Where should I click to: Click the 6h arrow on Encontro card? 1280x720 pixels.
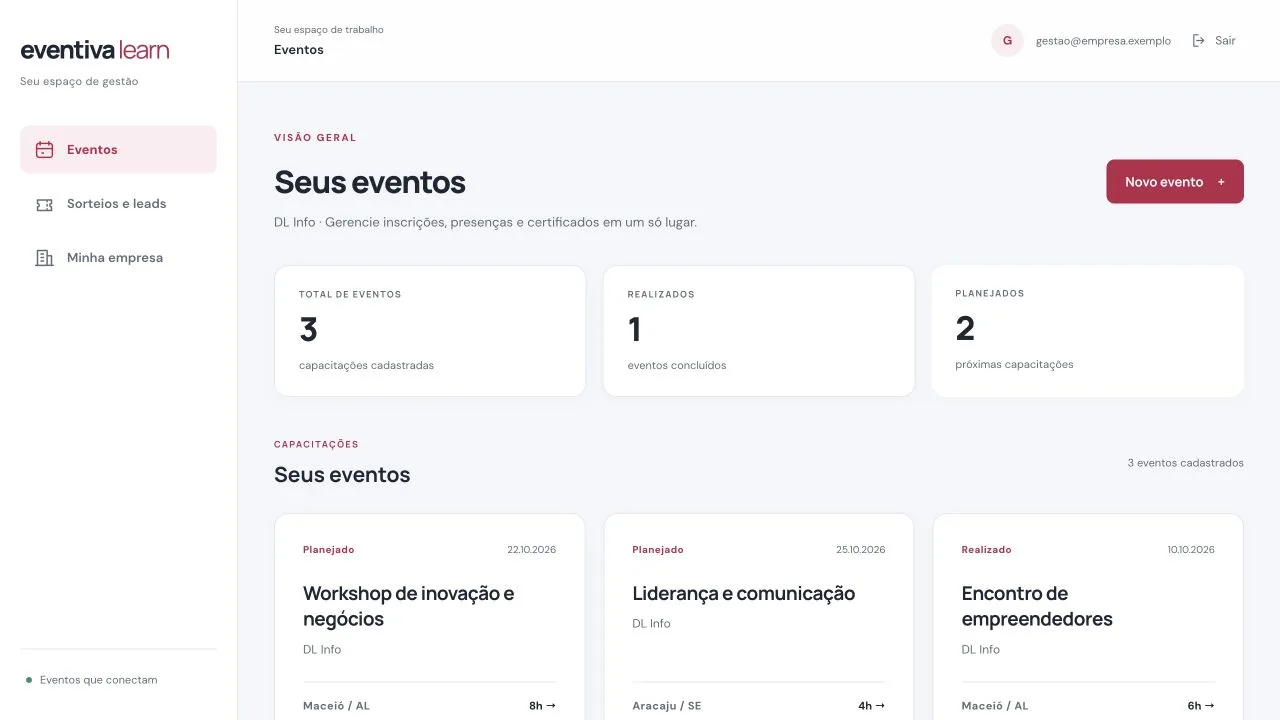click(x=1201, y=706)
